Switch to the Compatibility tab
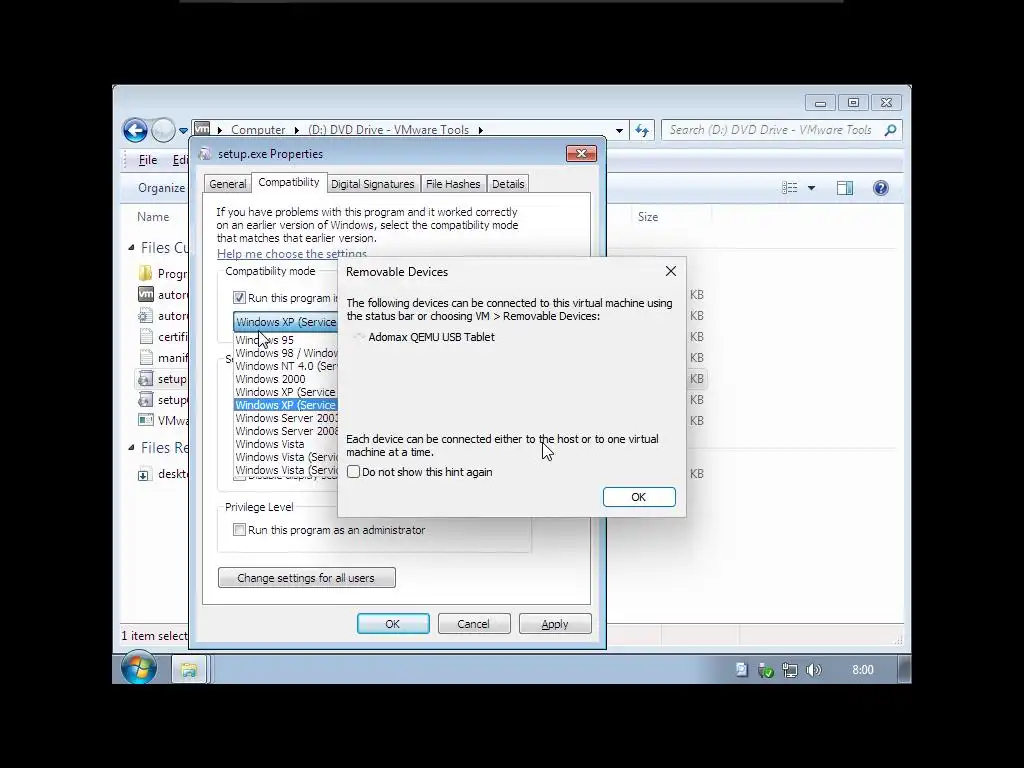1024x768 pixels. click(289, 182)
